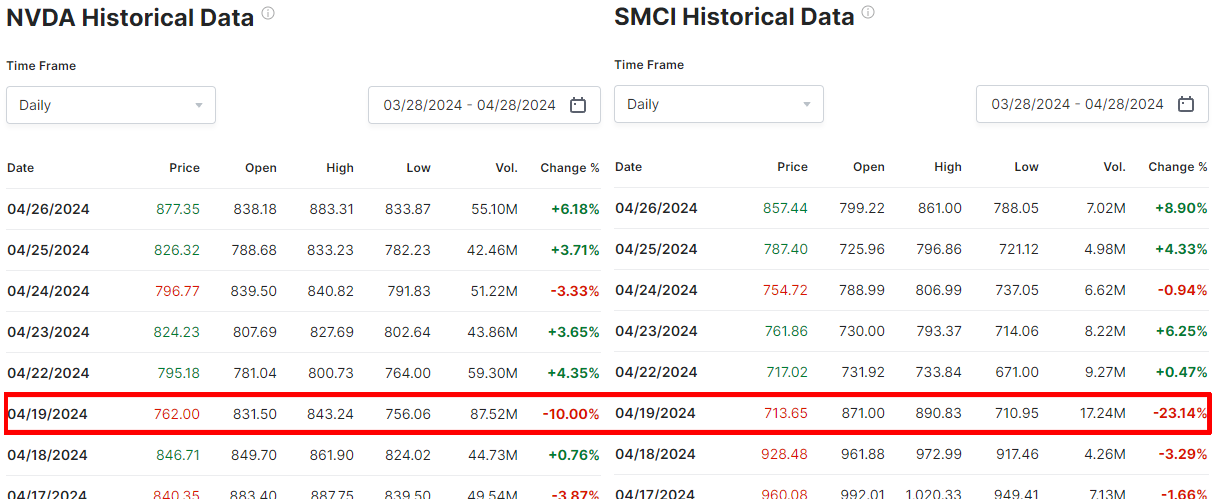Select SMCI high value 890.83

click(x=939, y=413)
